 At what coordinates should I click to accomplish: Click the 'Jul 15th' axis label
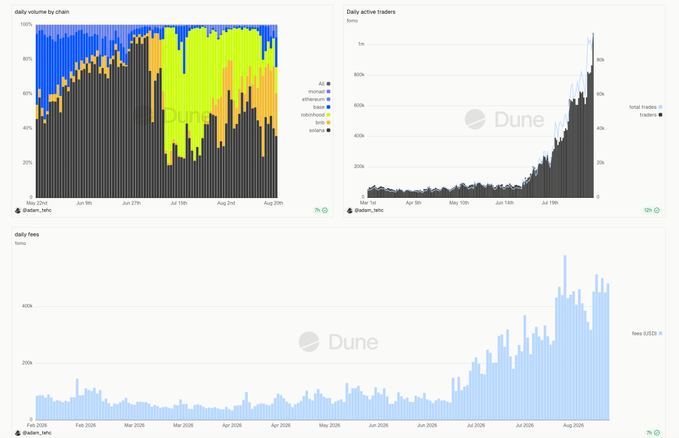179,203
